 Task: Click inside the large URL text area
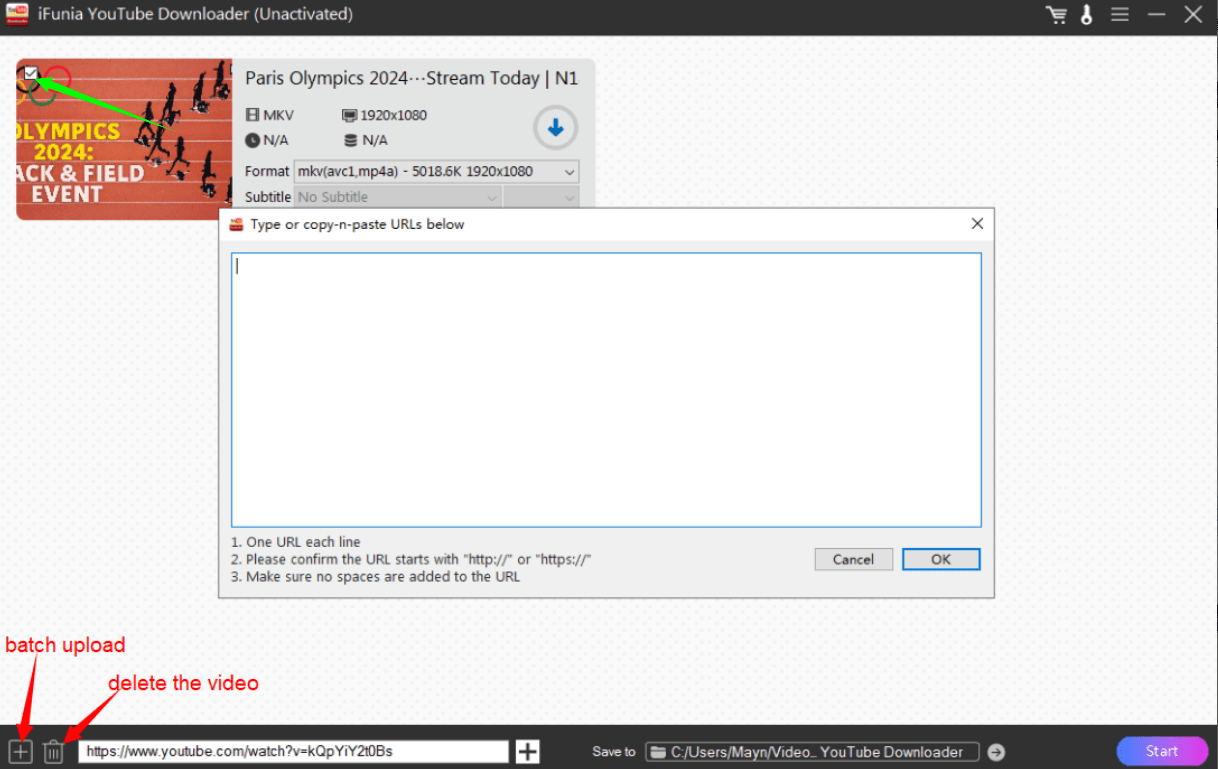click(x=606, y=390)
